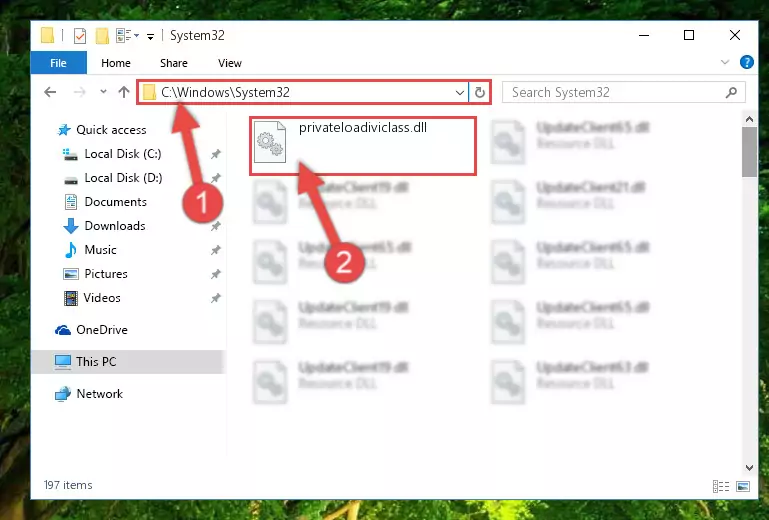Switch to Large icons view in status bar
Image resolution: width=769 pixels, height=520 pixels.
click(x=743, y=486)
